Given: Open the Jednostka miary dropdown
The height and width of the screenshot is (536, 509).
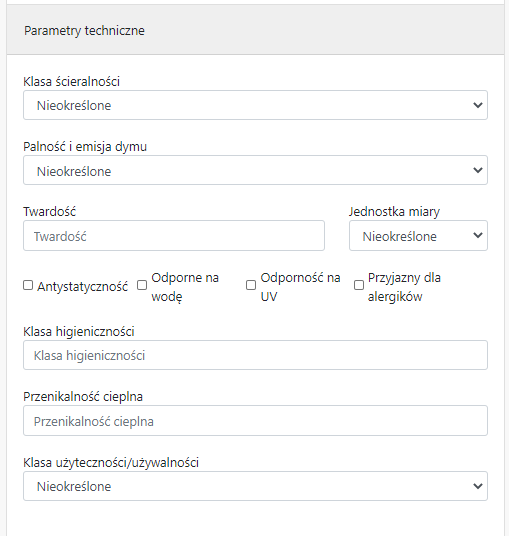Looking at the screenshot, I should pyautogui.click(x=418, y=236).
